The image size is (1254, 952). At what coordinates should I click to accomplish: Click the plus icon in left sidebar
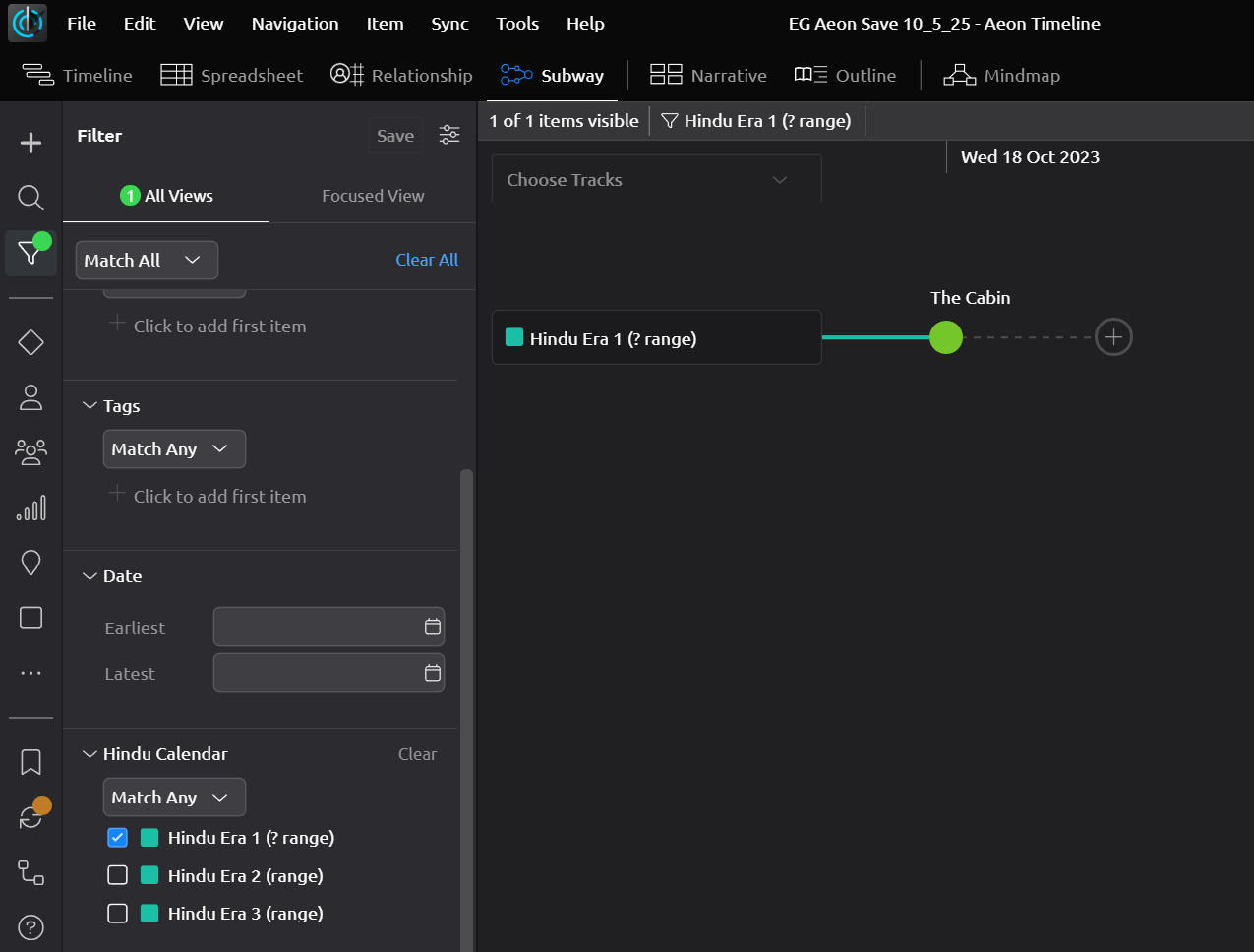pyautogui.click(x=30, y=143)
